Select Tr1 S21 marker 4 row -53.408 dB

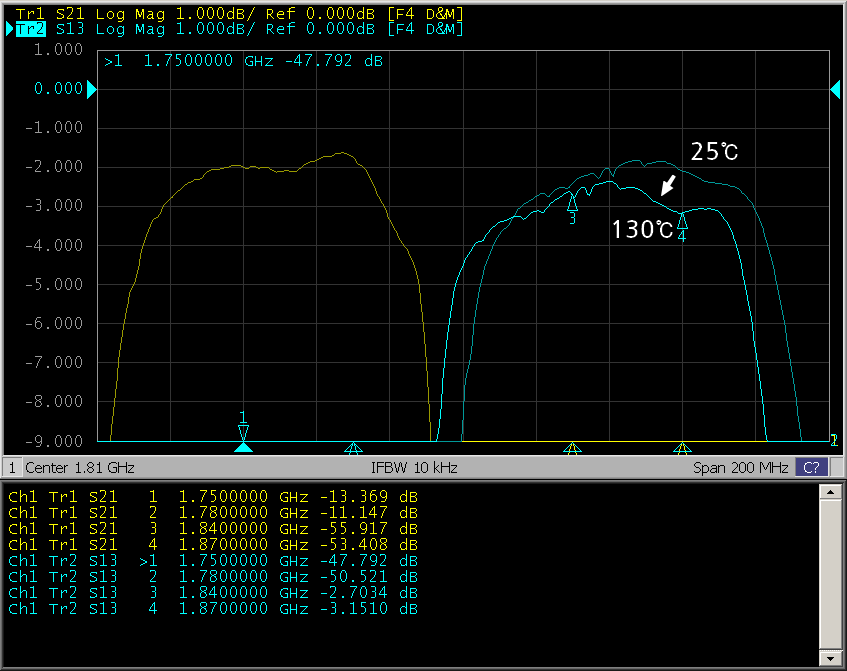click(213, 544)
